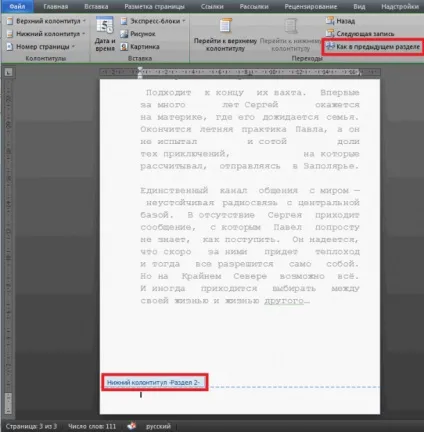This screenshot has height=432, width=424.
Task: Click the underlined word другого
Action: pos(284,301)
